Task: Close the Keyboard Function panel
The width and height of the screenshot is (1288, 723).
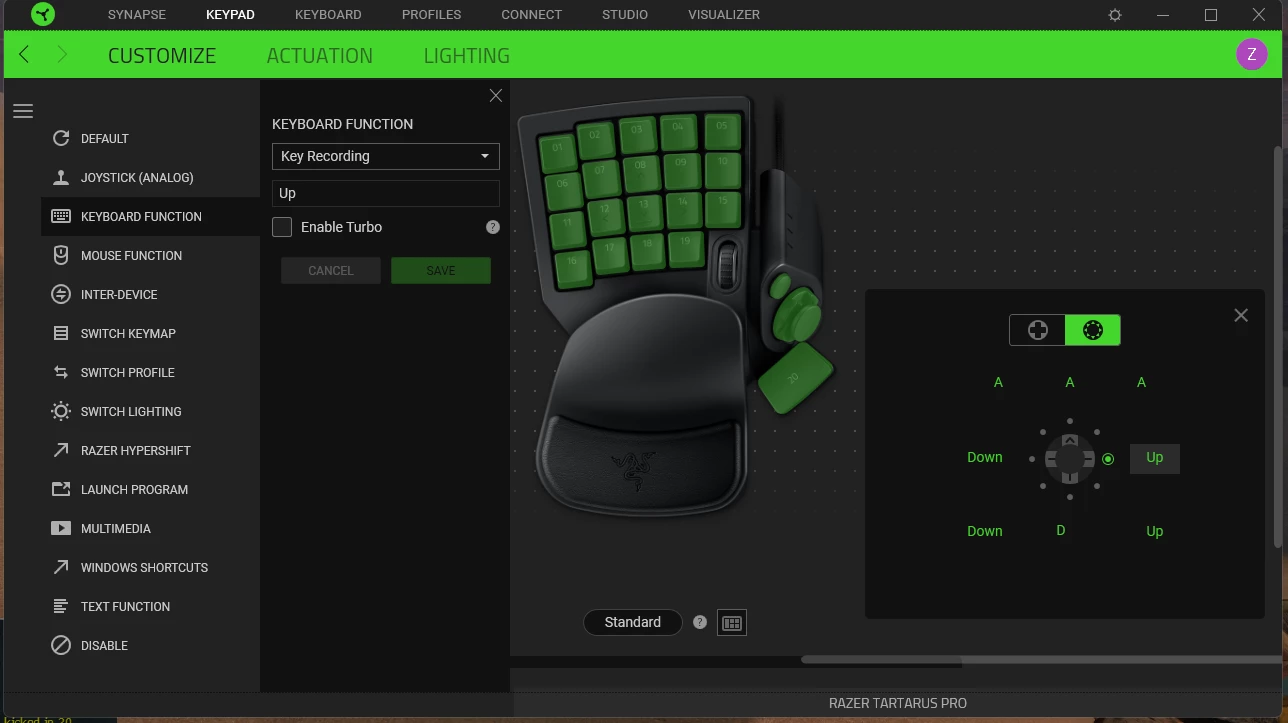Action: [495, 96]
